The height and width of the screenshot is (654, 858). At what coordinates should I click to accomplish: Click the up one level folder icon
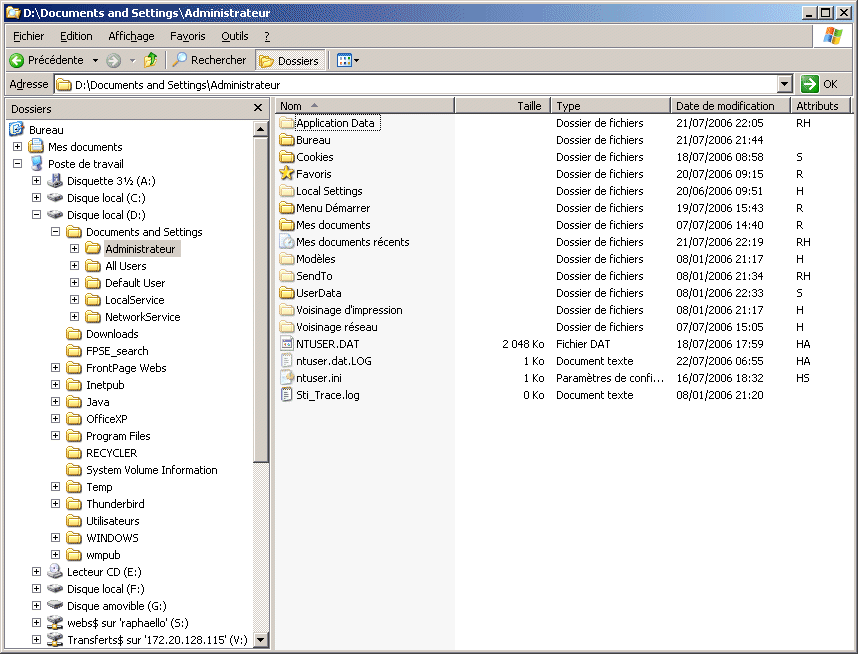pos(151,61)
